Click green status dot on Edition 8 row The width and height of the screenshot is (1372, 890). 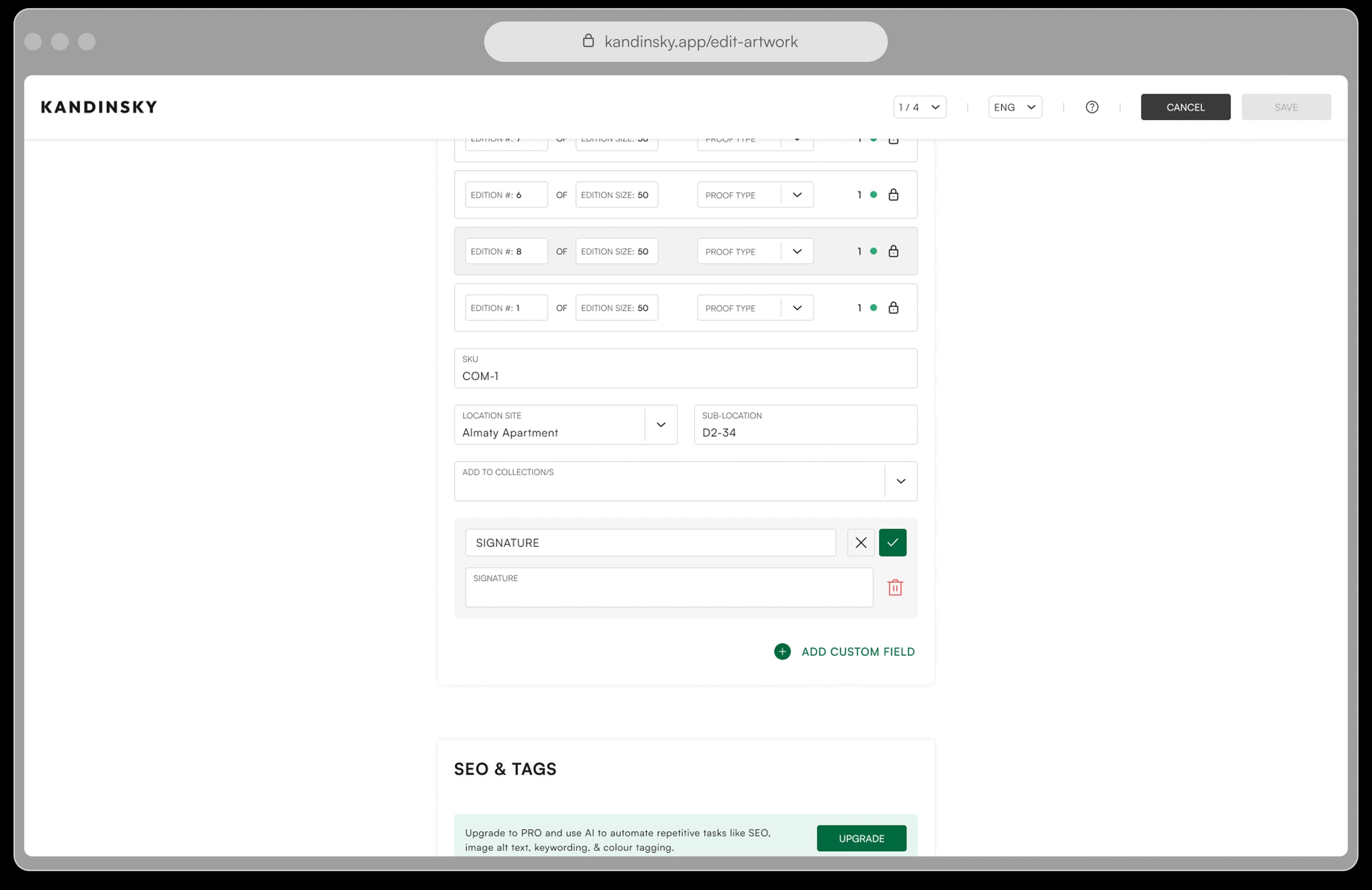pos(873,251)
